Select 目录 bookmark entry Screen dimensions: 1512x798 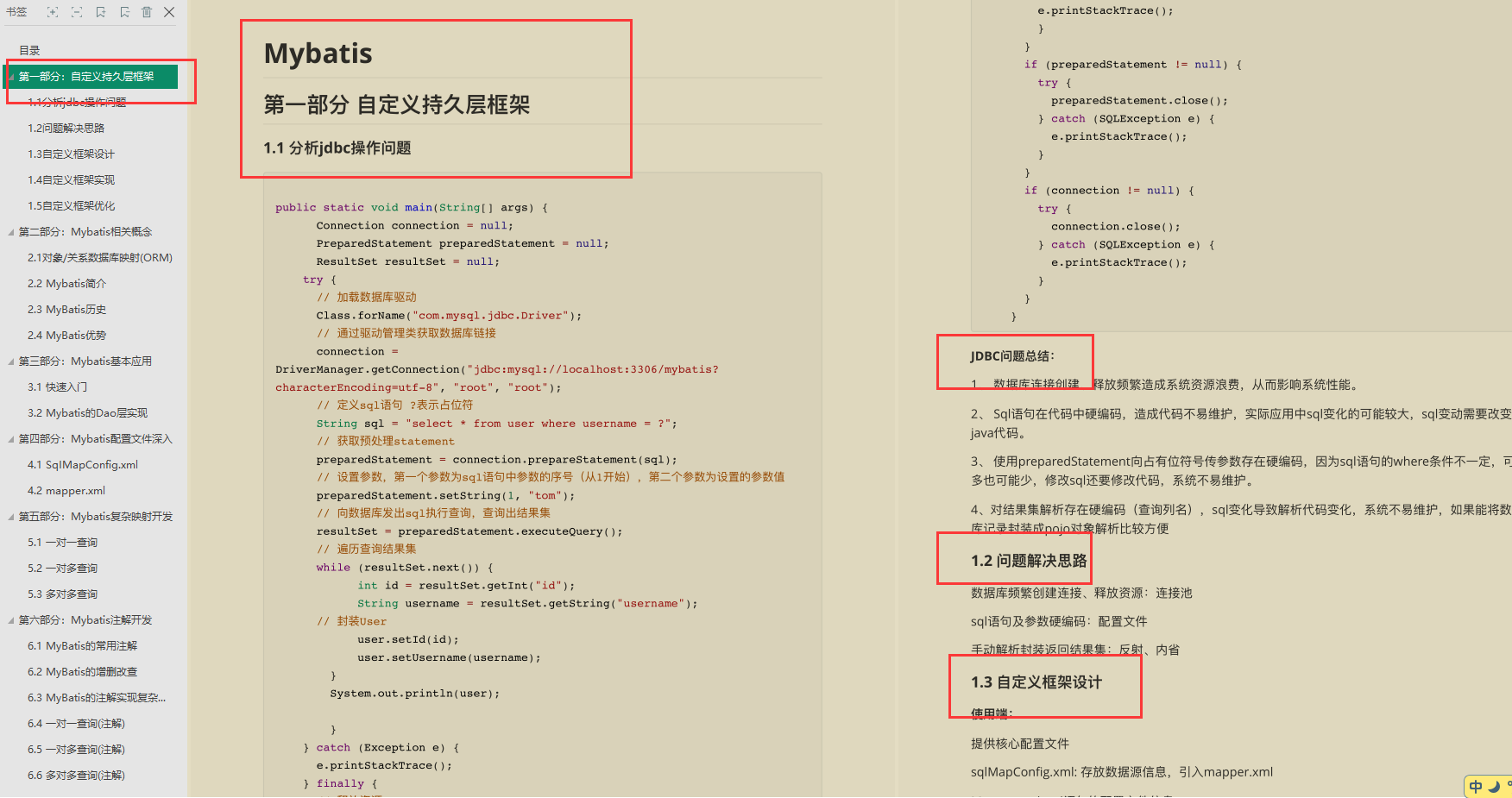coord(29,51)
